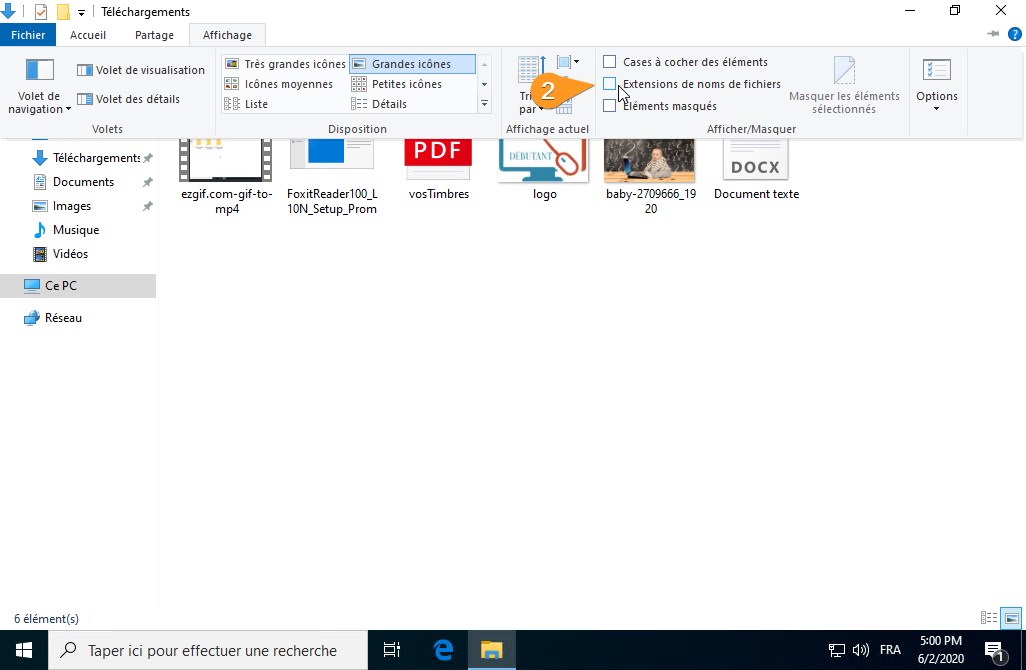Select Ce PC in navigation pane
This screenshot has height=670, width=1026.
point(78,285)
